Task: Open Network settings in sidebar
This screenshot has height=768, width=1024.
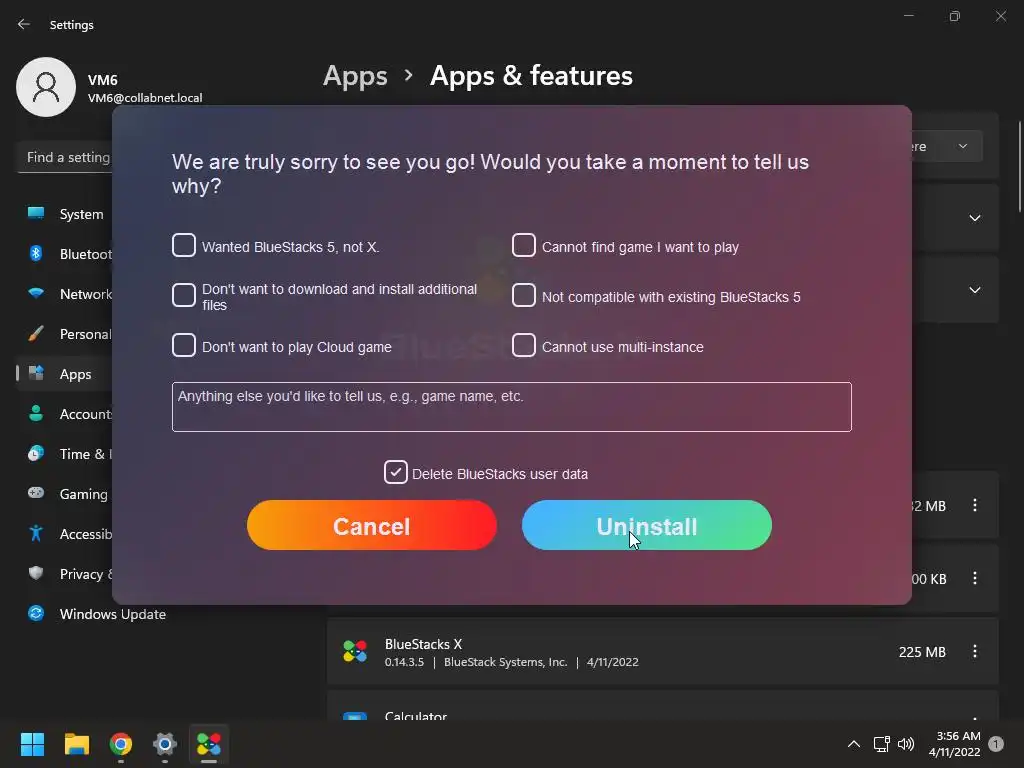Action: (x=65, y=294)
